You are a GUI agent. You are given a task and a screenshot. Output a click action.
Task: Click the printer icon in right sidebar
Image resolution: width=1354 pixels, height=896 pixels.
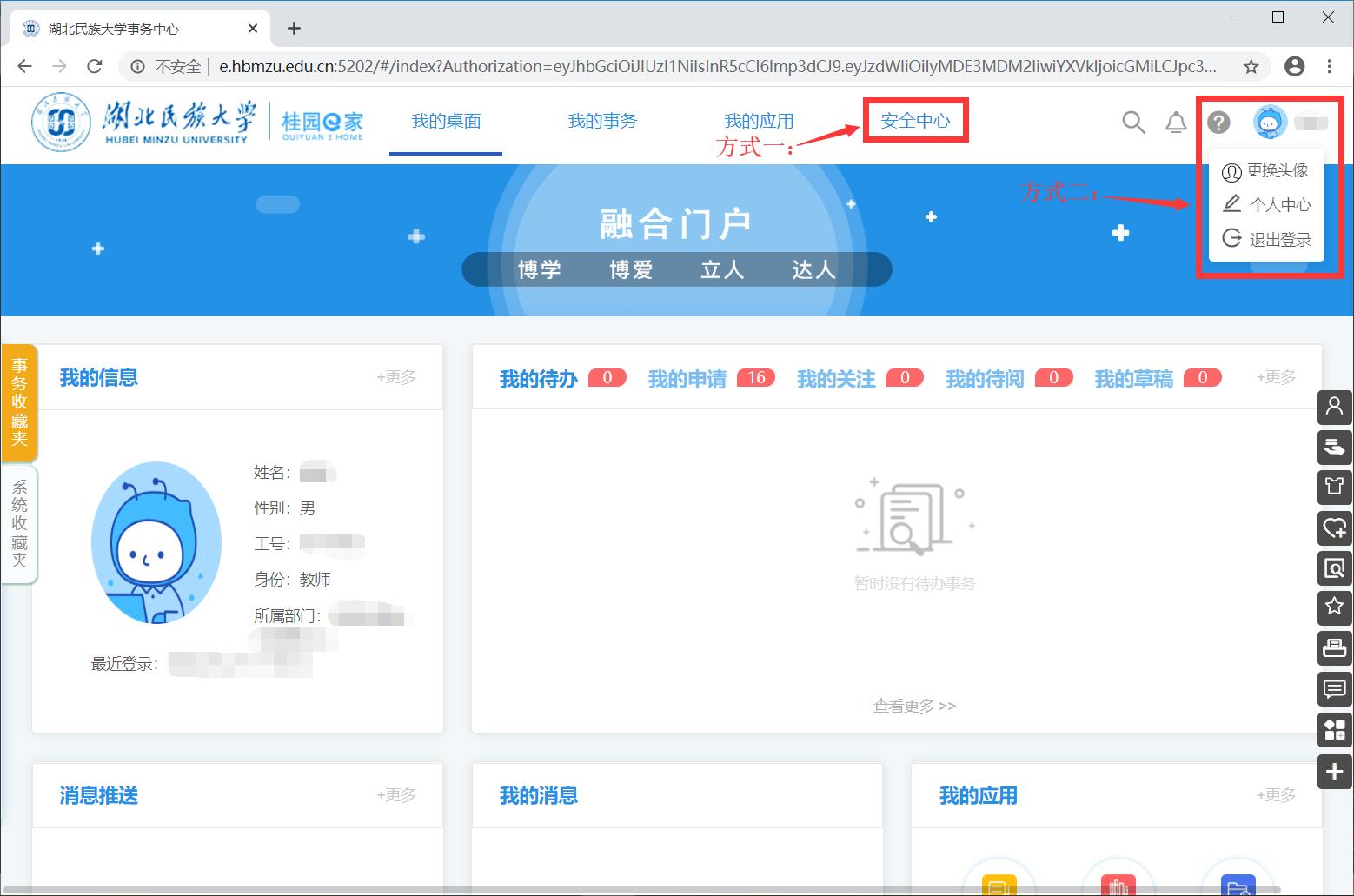click(1334, 647)
